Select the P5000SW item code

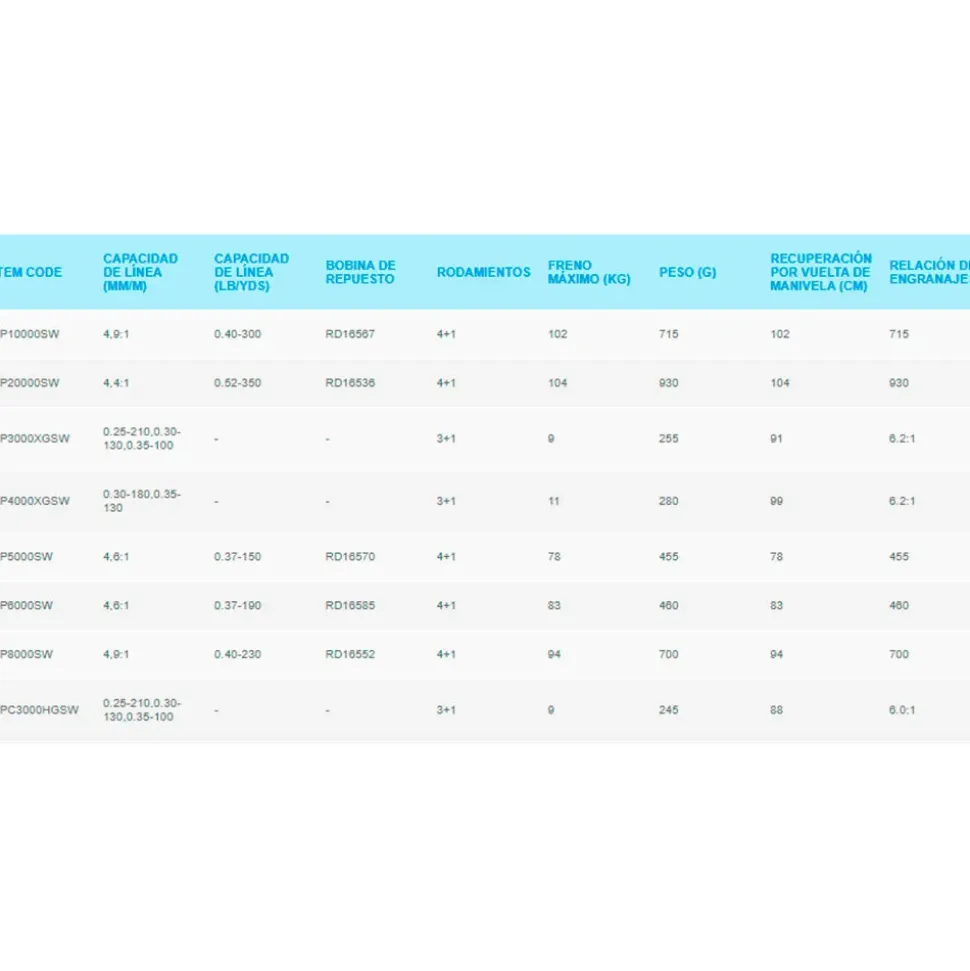[x=27, y=556]
